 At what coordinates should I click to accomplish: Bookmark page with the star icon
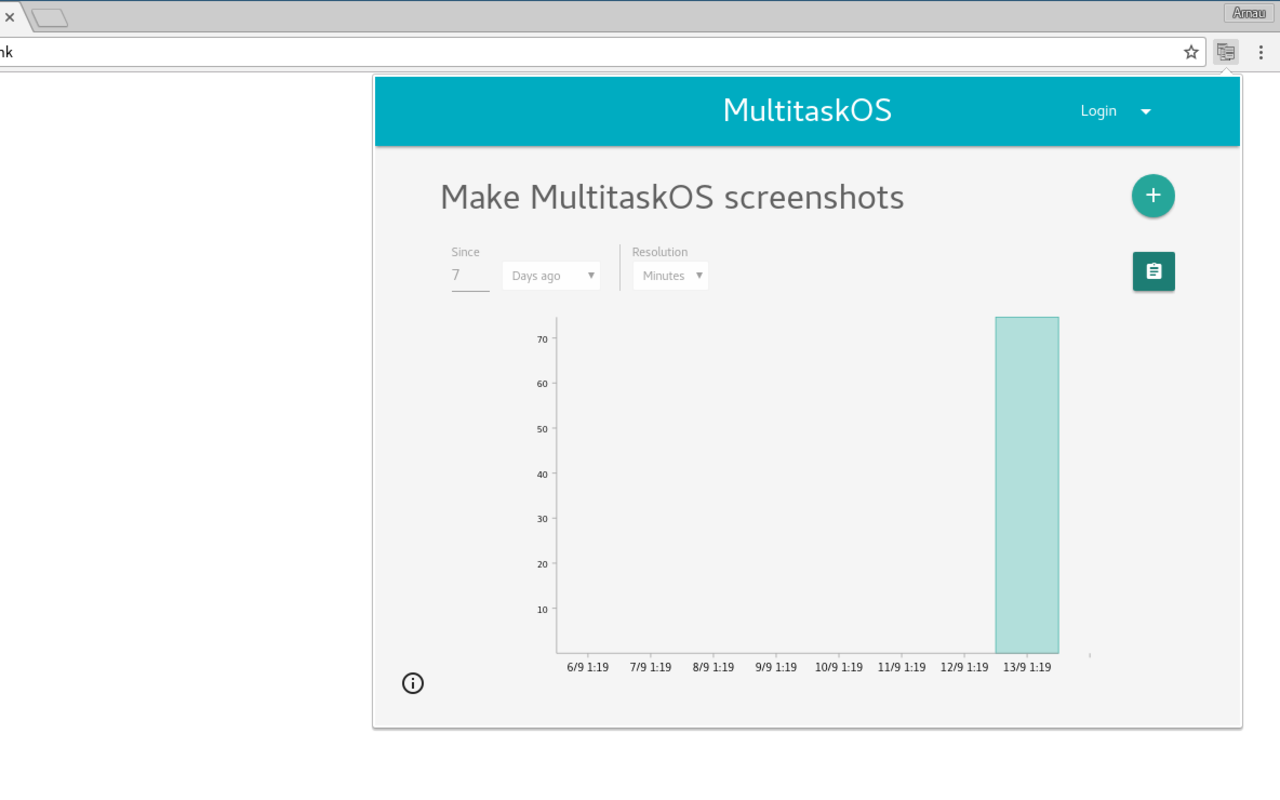1191,52
